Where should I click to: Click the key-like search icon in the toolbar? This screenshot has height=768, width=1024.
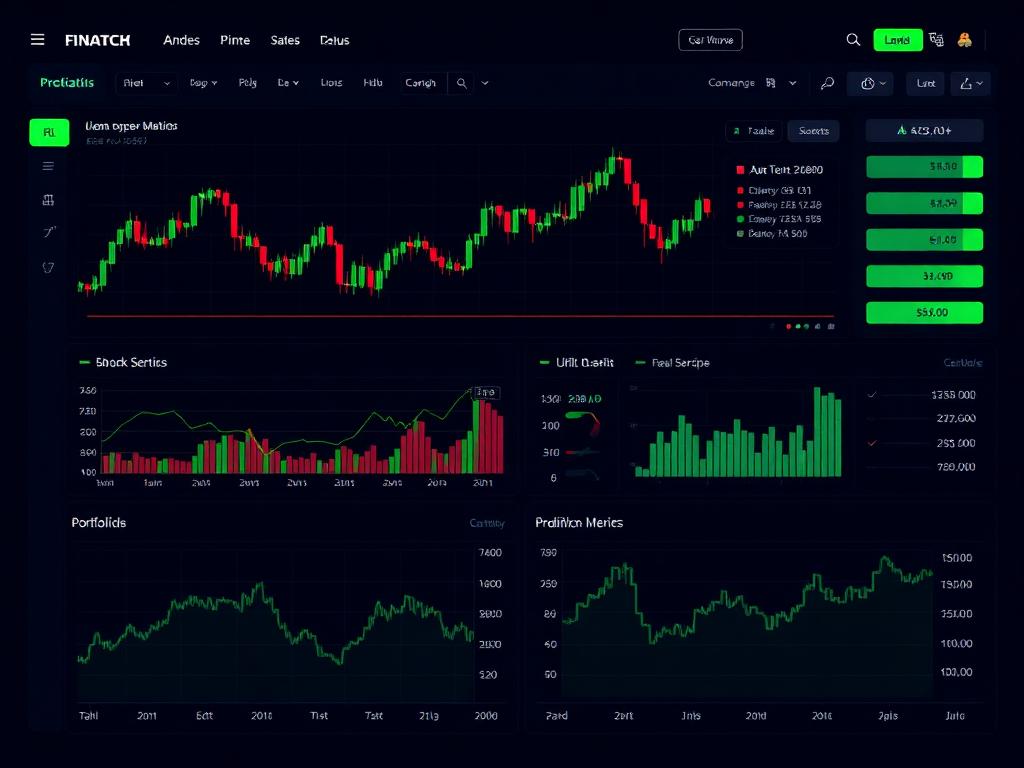827,83
